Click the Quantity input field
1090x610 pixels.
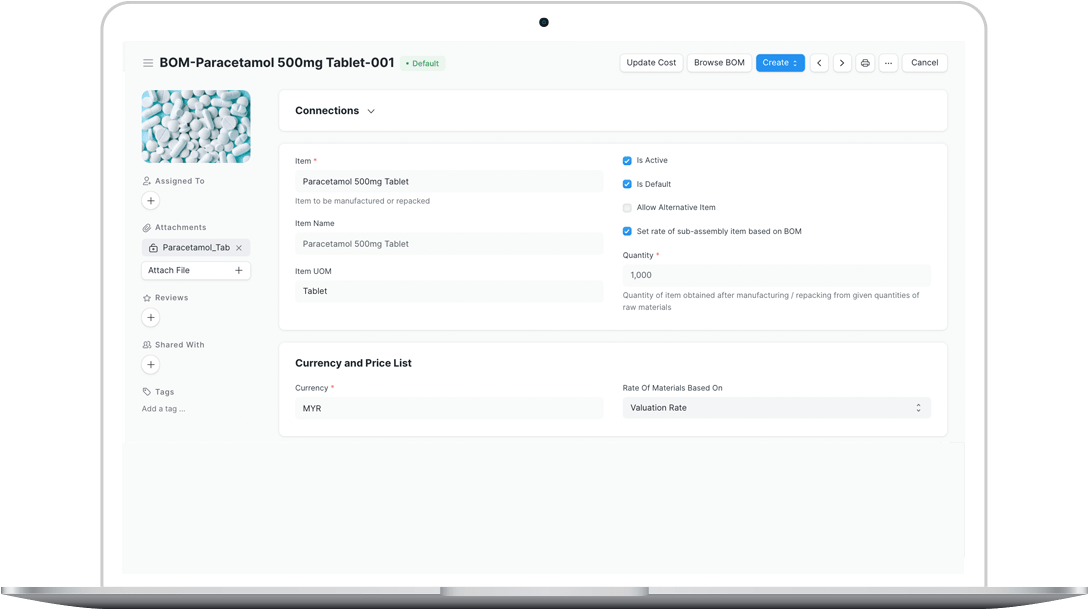coord(776,275)
